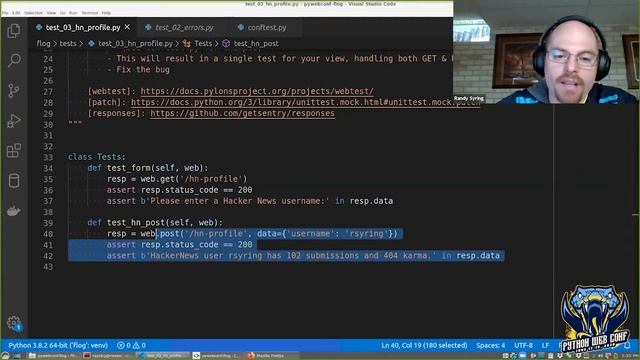This screenshot has width=640, height=360.
Task: Change file encoding via UTF-8
Action: (523, 345)
